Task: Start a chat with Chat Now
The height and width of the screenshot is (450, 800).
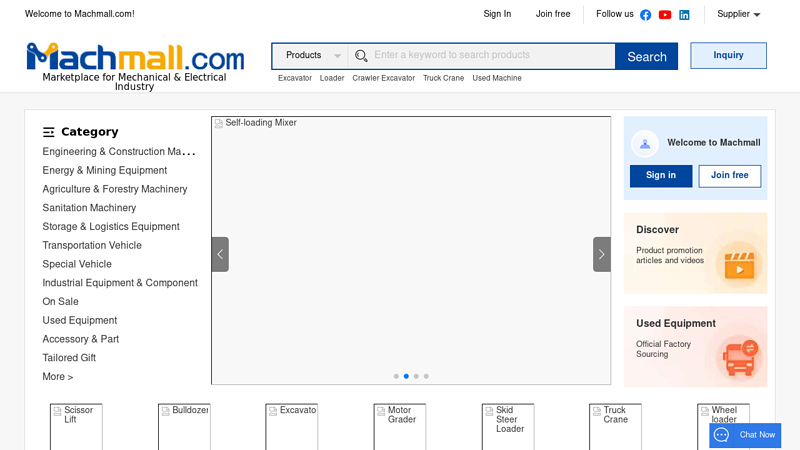Action: 745,435
